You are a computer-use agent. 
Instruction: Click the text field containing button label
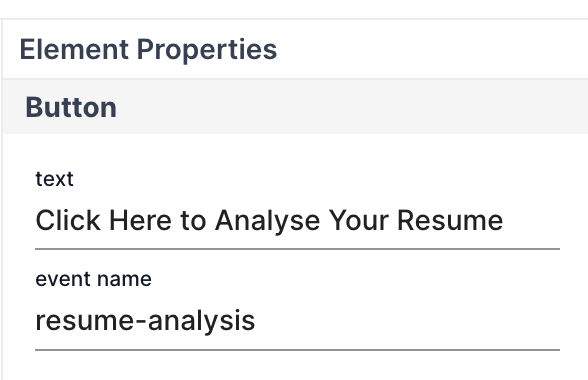point(297,221)
